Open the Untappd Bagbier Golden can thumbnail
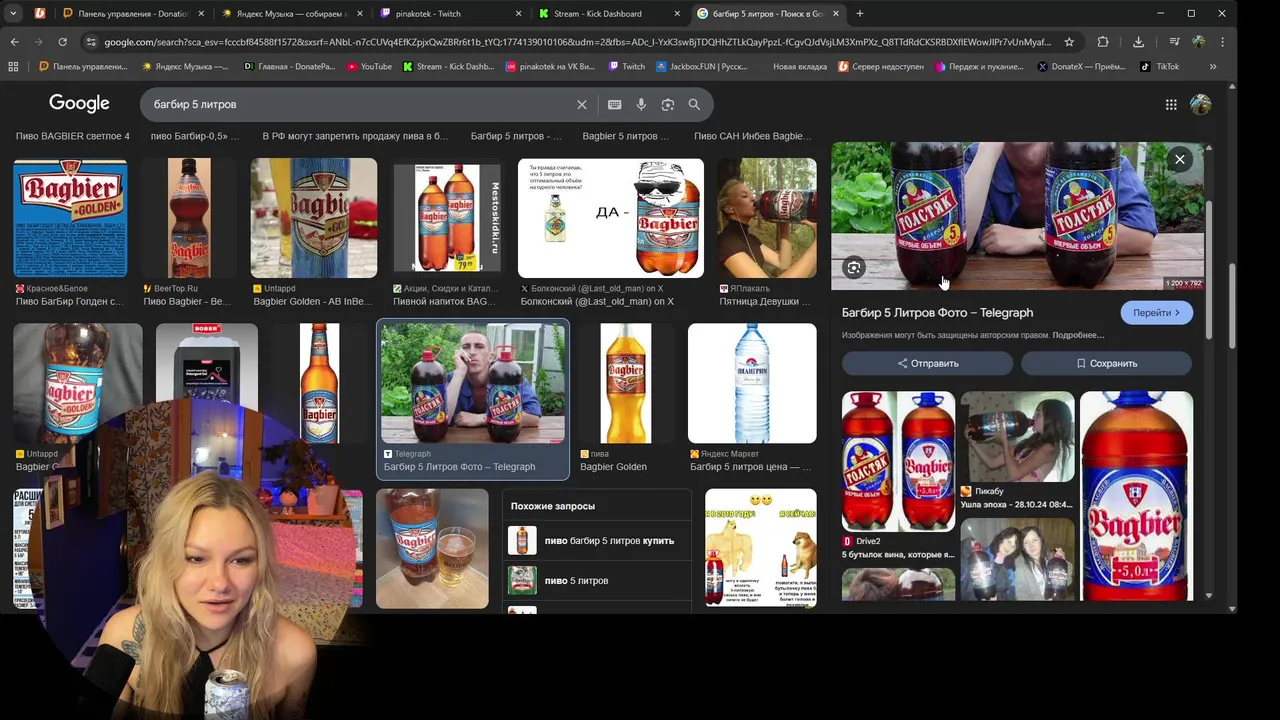This screenshot has height=720, width=1280. (313, 218)
